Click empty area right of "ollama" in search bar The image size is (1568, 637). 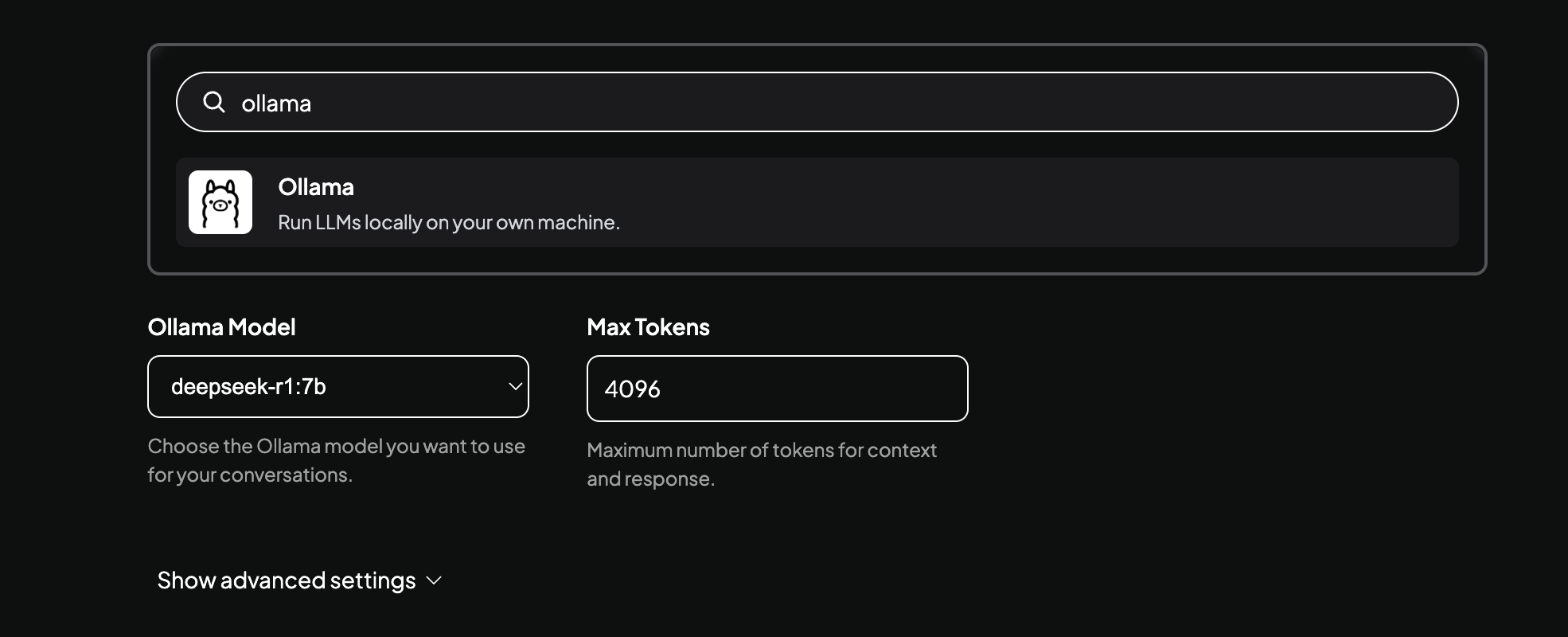pos(876,102)
